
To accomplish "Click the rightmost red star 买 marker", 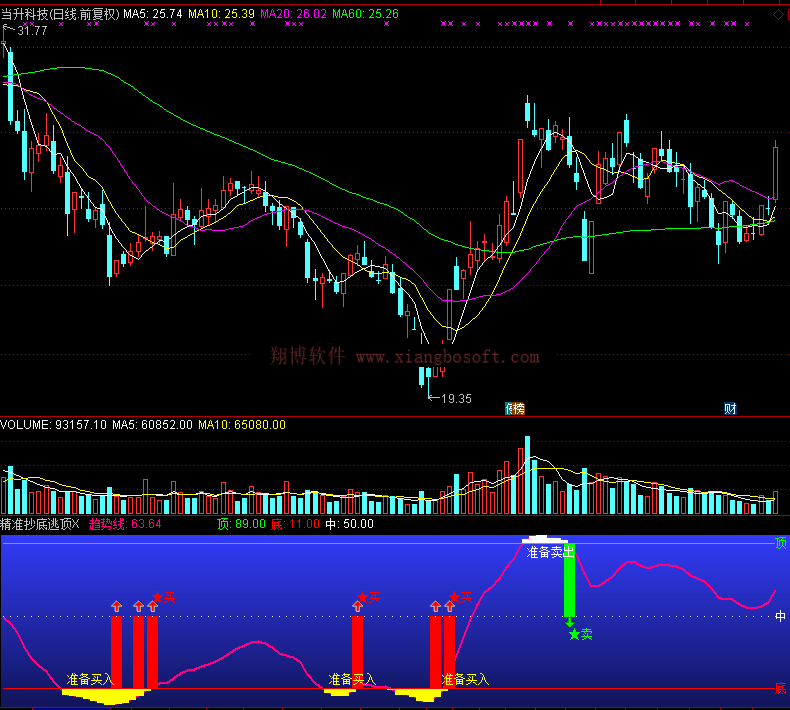I will (x=460, y=598).
